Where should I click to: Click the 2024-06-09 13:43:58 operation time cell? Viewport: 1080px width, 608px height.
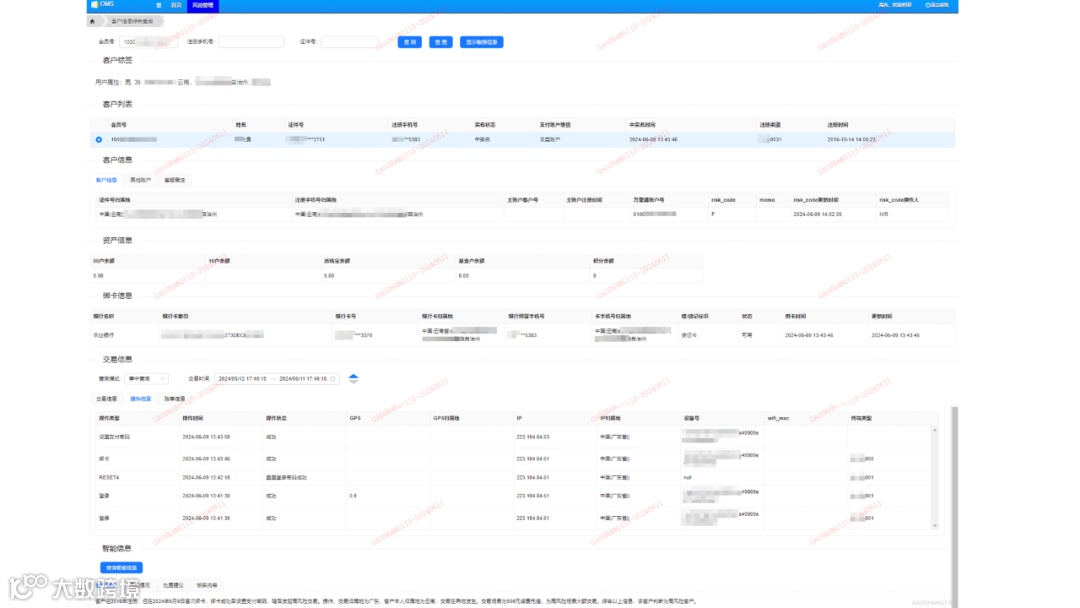click(206, 437)
